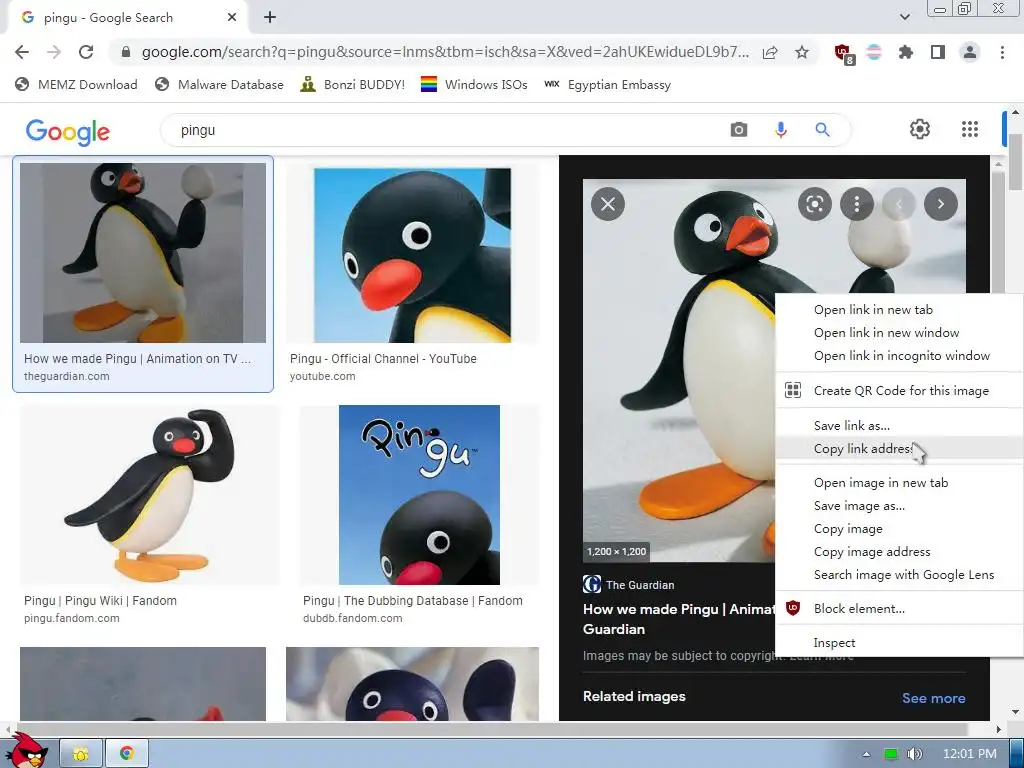The height and width of the screenshot is (768, 1024).
Task: Click the Google logo
Action: pos(68,131)
